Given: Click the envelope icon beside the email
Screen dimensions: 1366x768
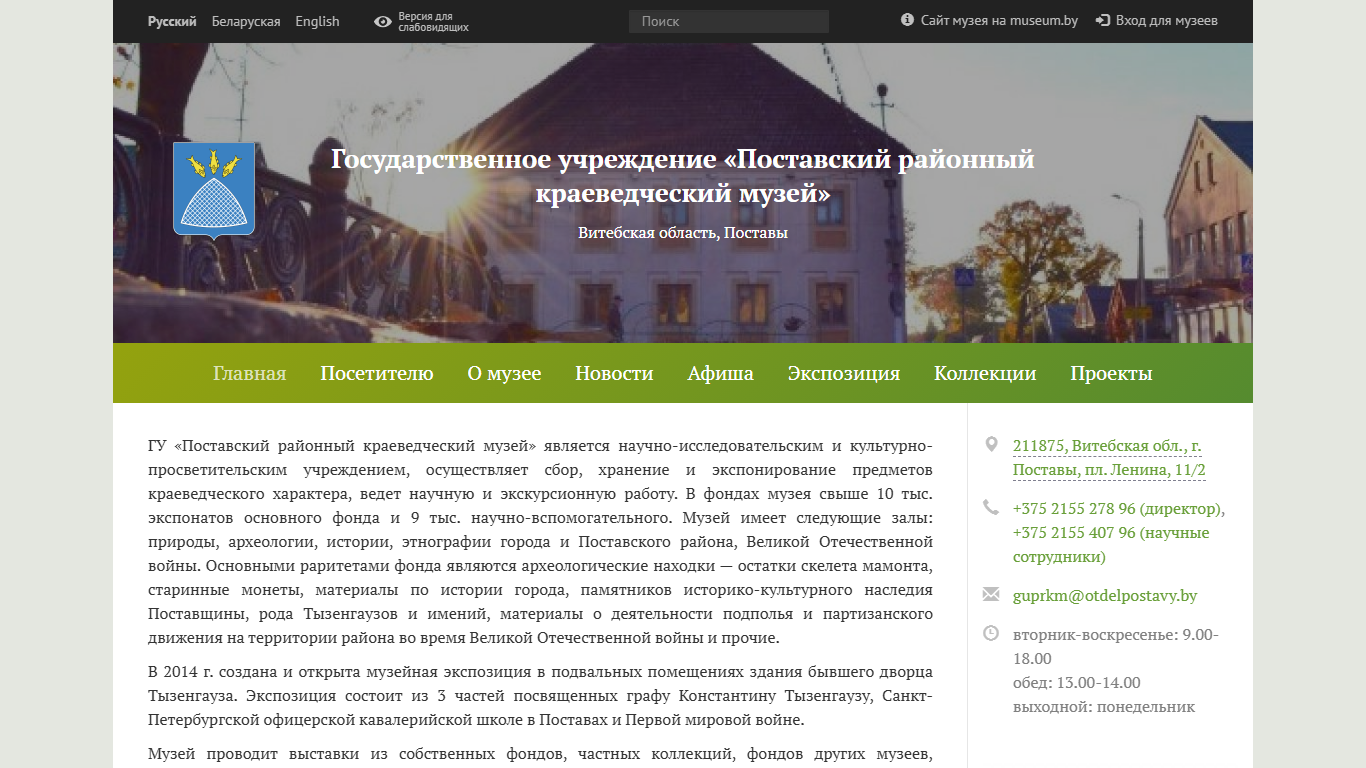Looking at the screenshot, I should pyautogui.click(x=991, y=594).
